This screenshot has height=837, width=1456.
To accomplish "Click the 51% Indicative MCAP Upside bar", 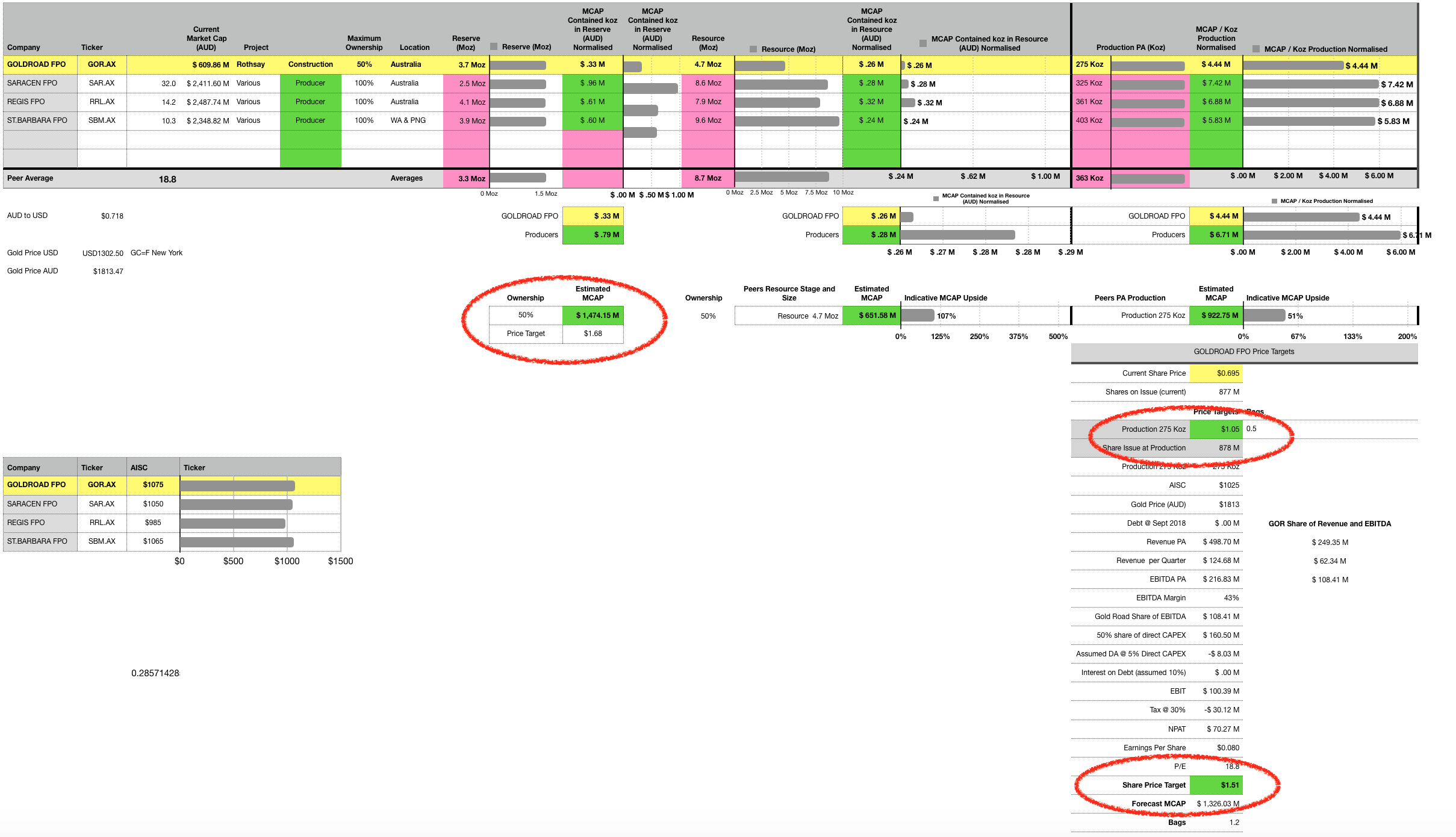I will [x=1264, y=316].
